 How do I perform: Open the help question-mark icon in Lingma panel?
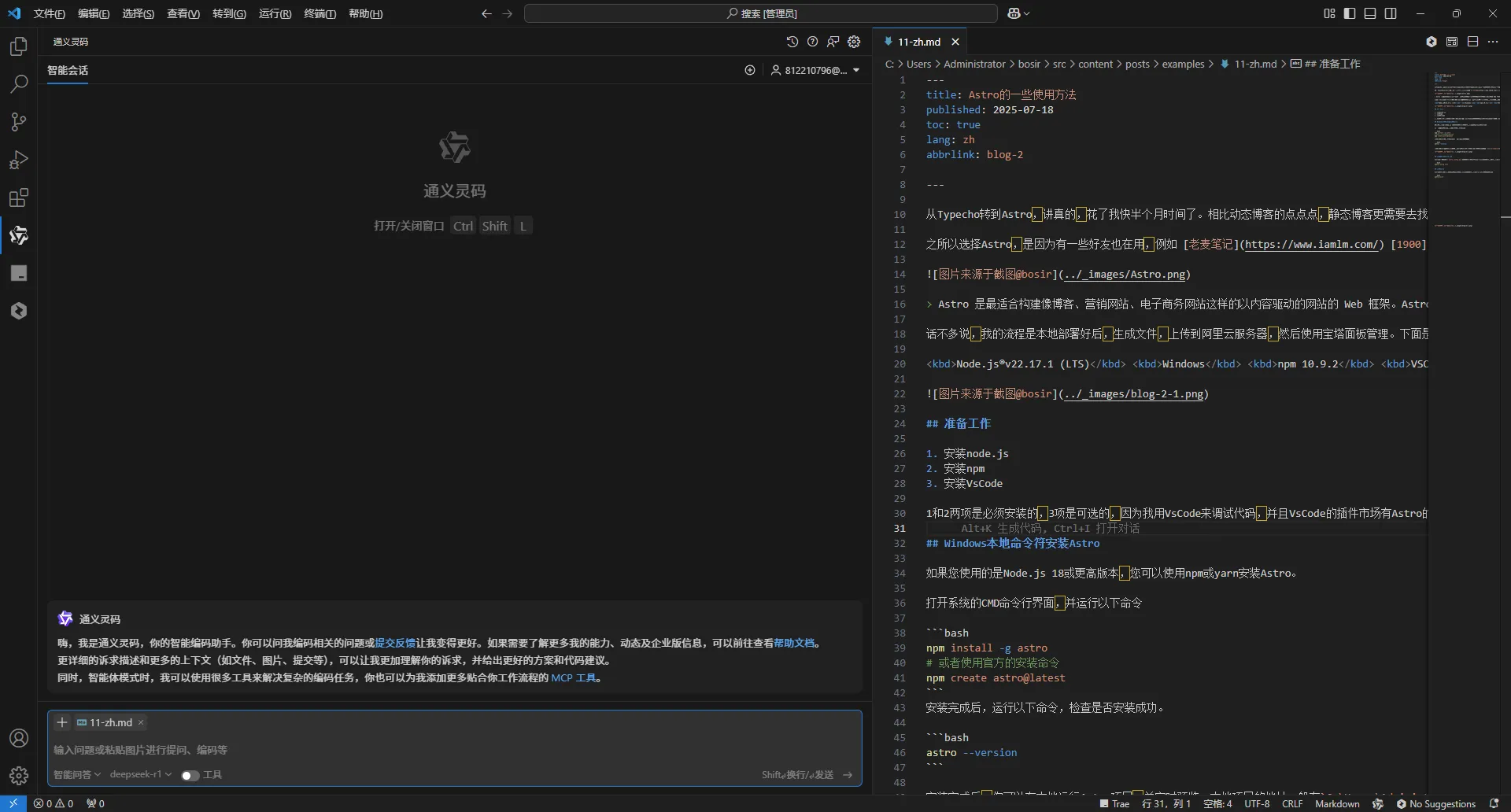click(812, 42)
